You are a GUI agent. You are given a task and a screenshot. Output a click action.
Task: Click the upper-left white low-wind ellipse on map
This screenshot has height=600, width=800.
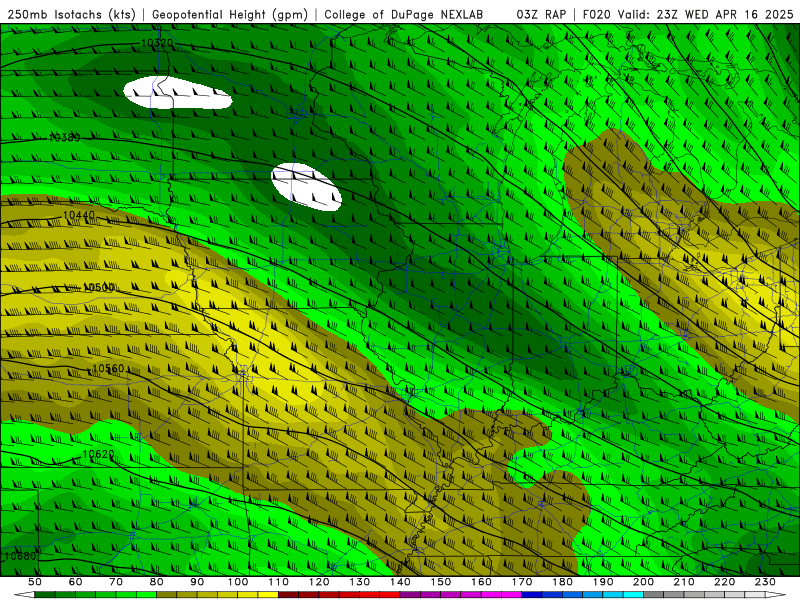click(x=178, y=92)
